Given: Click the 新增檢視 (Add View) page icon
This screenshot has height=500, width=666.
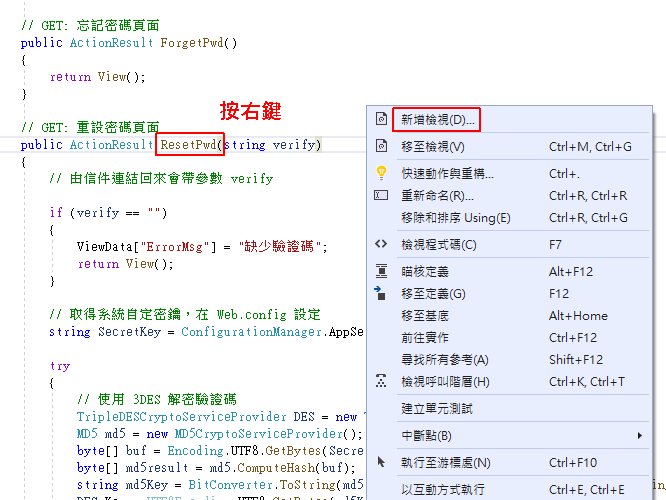Looking at the screenshot, I should (381, 120).
